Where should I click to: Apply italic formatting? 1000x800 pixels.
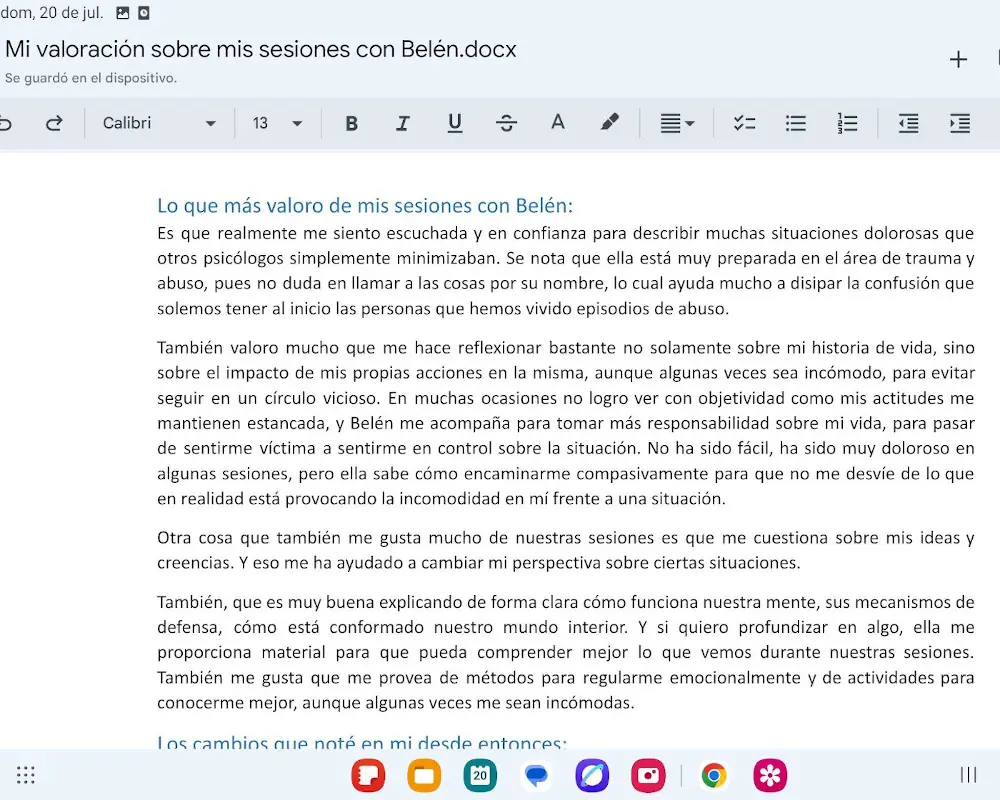(403, 123)
